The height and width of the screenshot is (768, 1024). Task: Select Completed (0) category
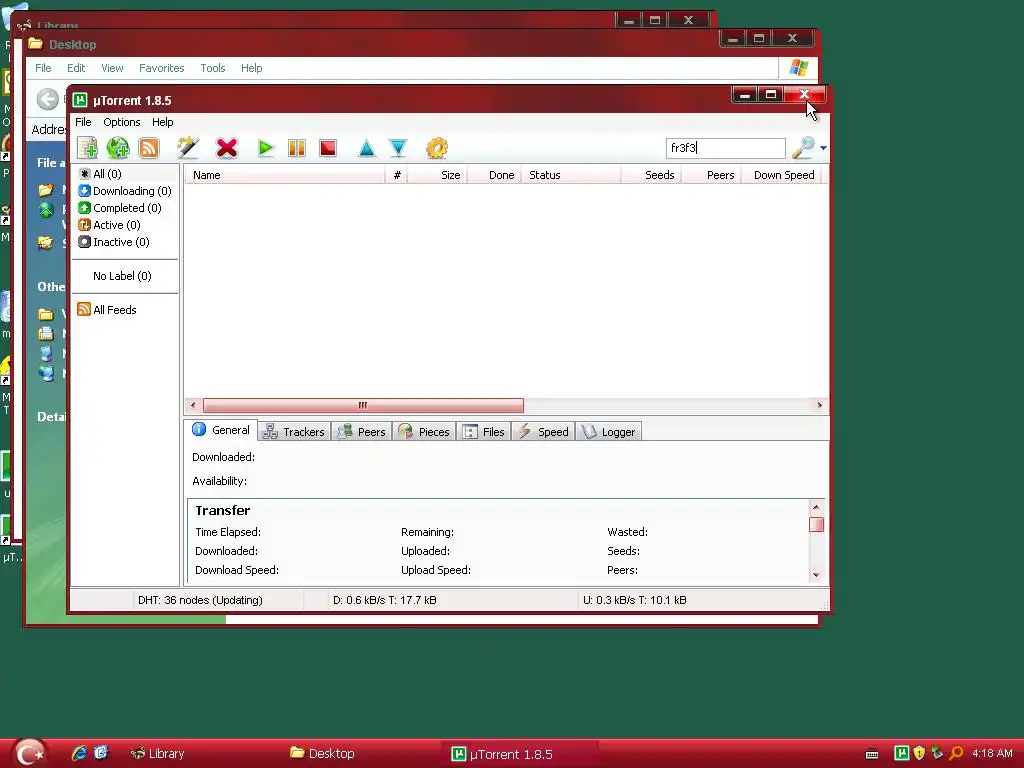[x=120, y=208]
